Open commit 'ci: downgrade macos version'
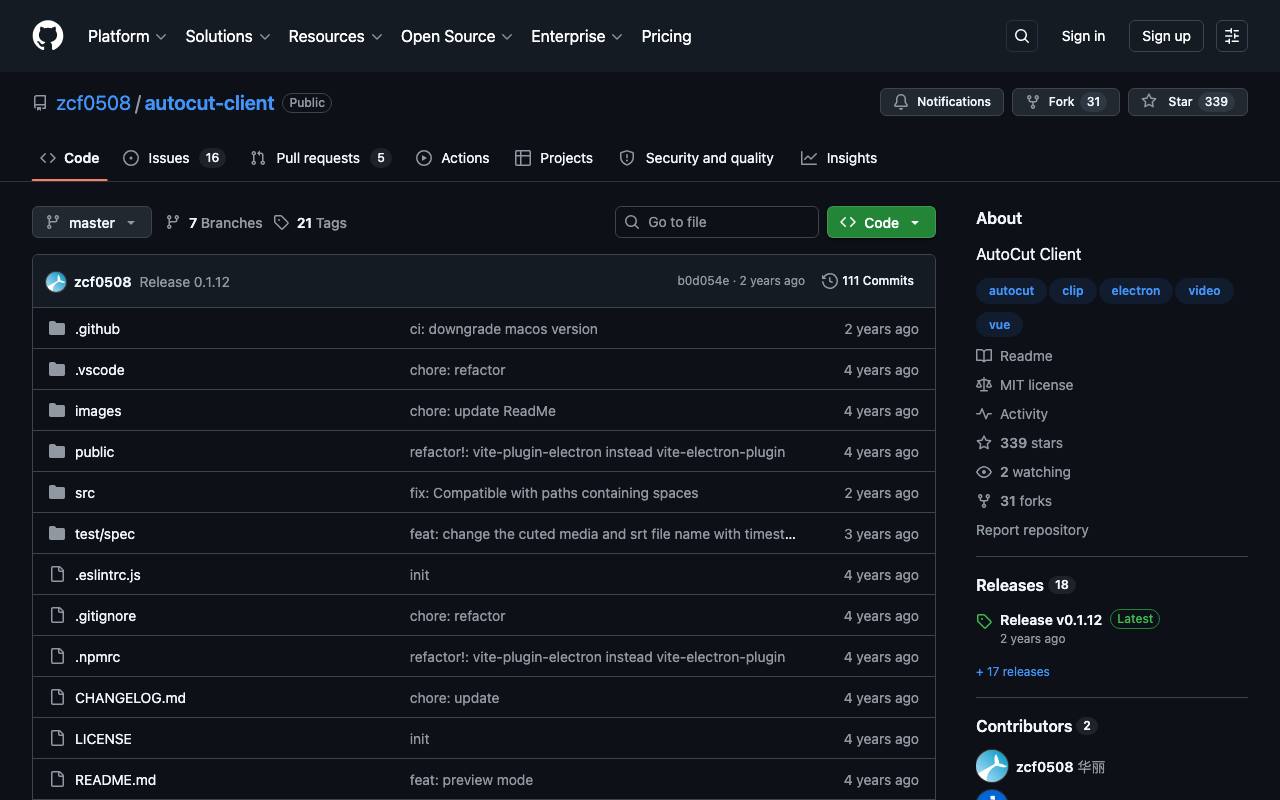 [504, 329]
